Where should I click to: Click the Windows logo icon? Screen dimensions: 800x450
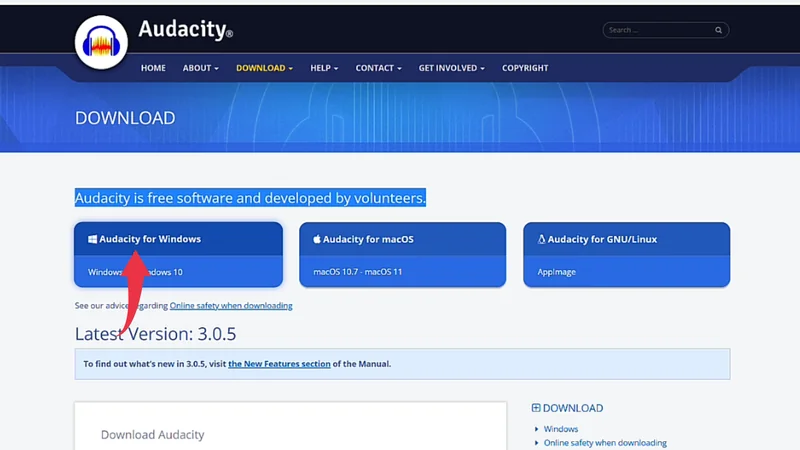pyautogui.click(x=92, y=240)
